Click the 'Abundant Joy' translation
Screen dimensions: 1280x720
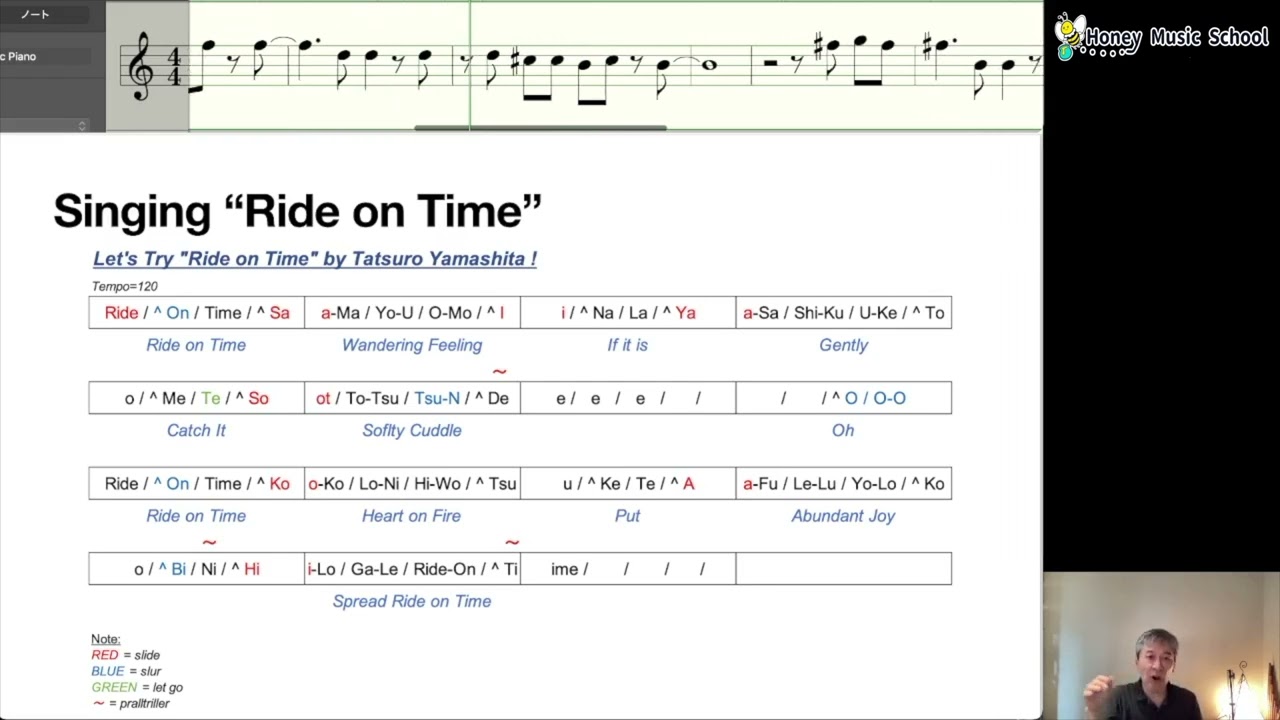843,516
